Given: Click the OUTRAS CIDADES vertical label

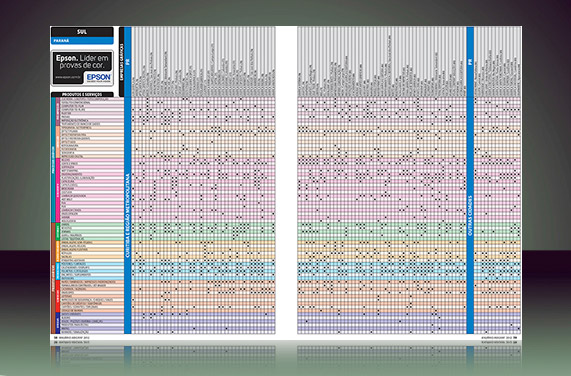Looking at the screenshot, I should click(x=470, y=215).
